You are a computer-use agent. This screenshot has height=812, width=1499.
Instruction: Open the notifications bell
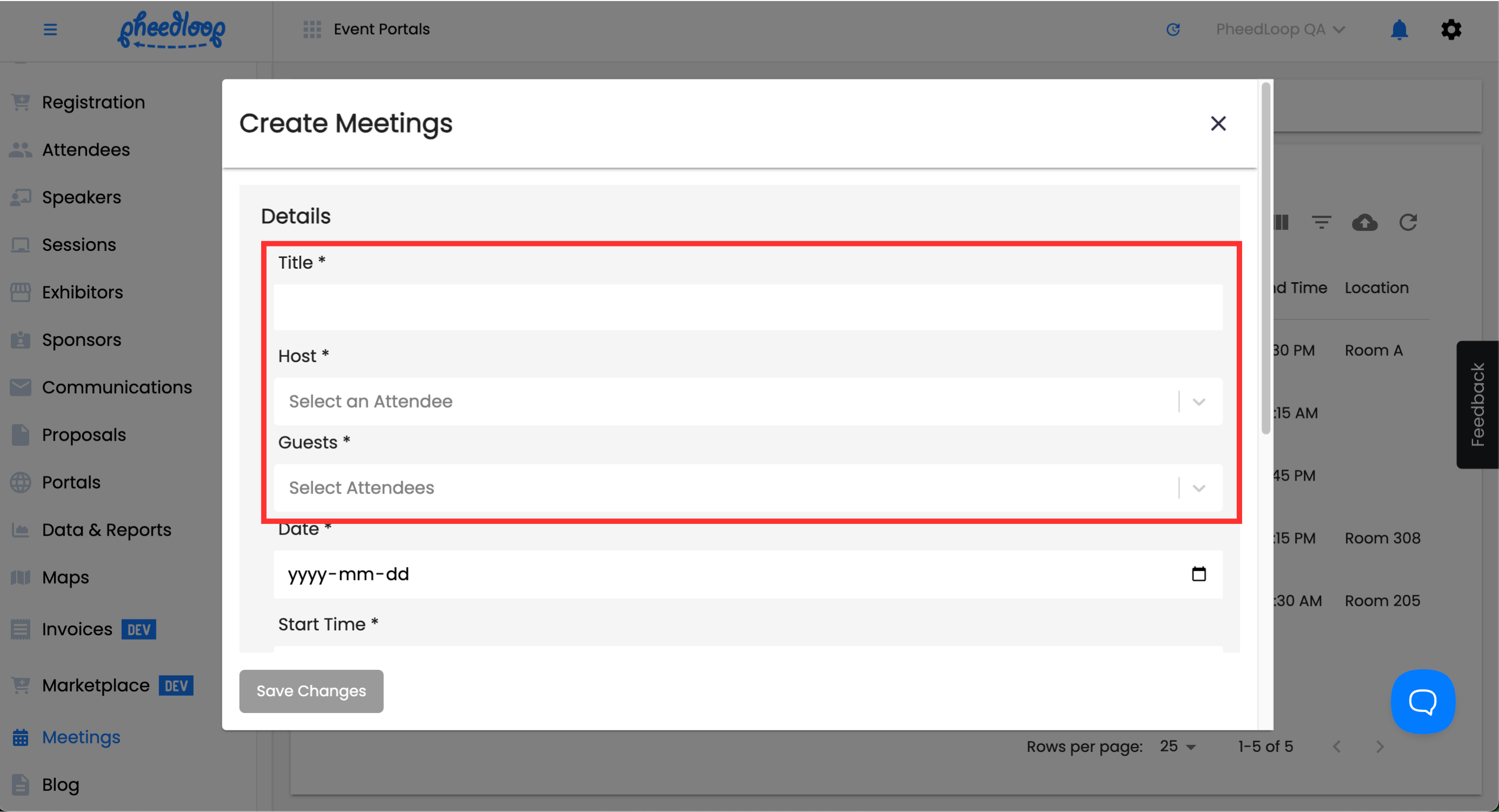tap(1398, 29)
